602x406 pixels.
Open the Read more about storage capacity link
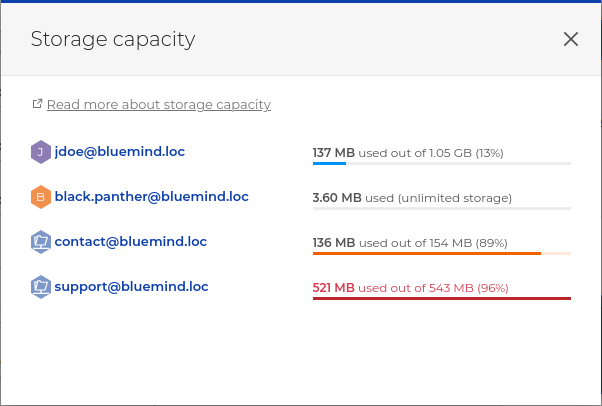(159, 104)
